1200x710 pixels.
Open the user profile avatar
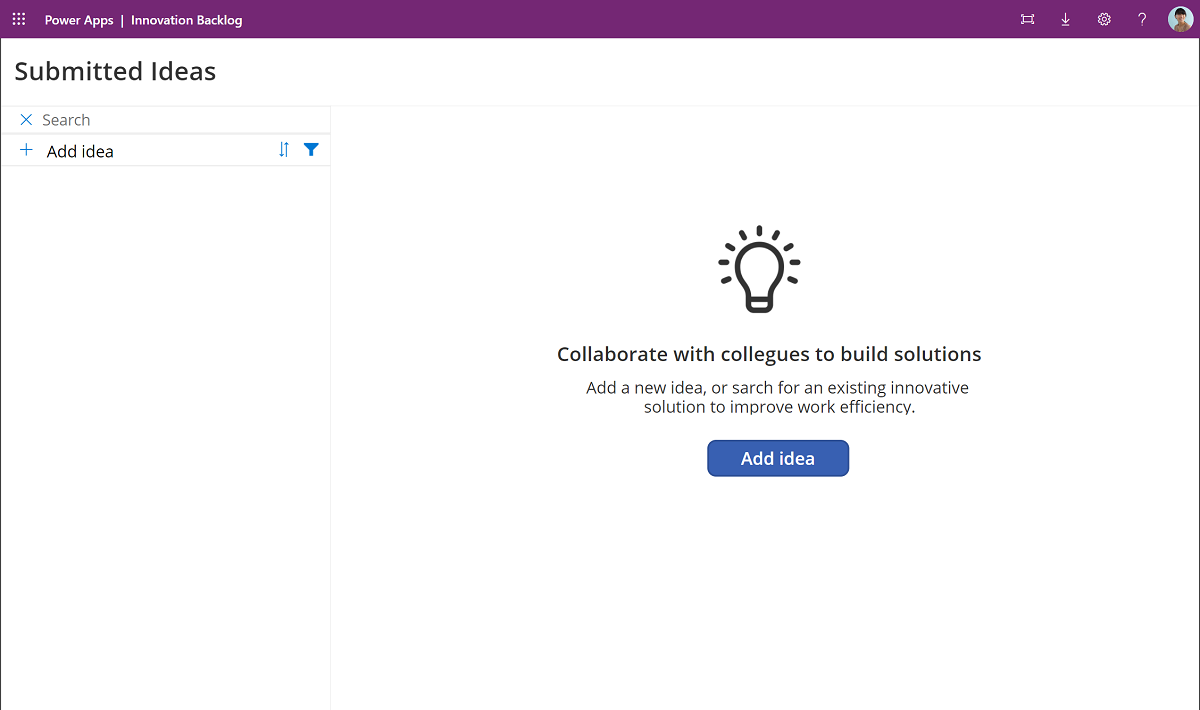pos(1180,19)
